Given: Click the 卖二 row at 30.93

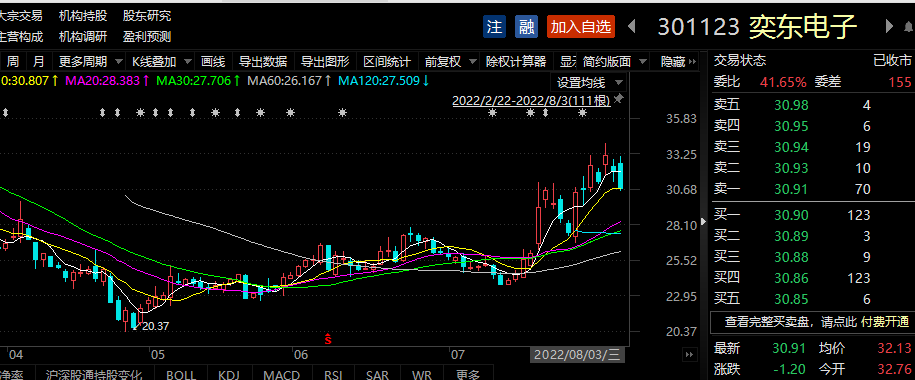Looking at the screenshot, I should click(812, 168).
